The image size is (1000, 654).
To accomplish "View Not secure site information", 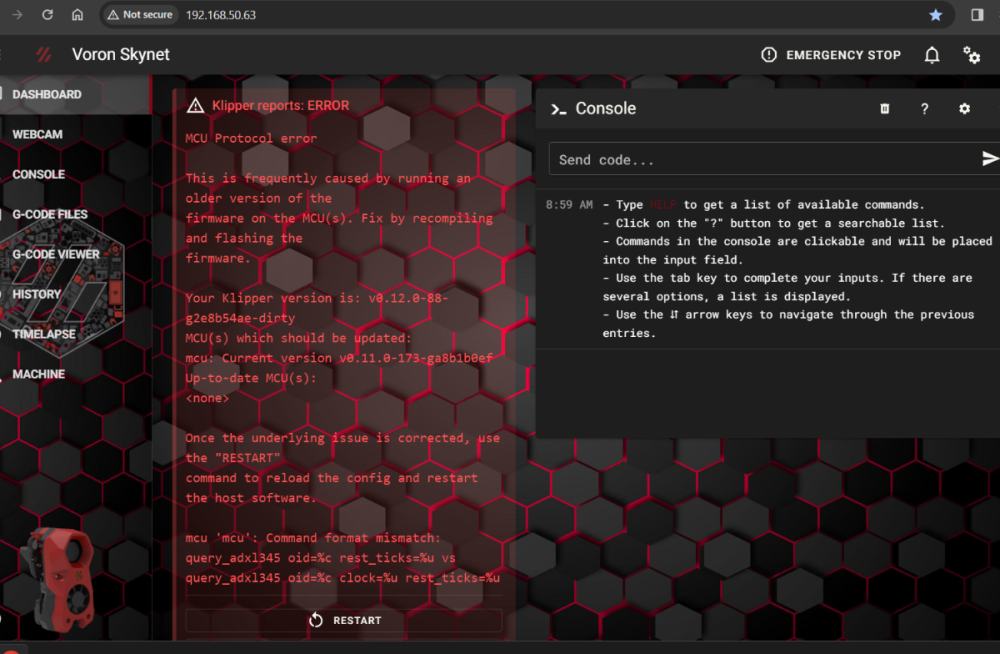I will [140, 15].
